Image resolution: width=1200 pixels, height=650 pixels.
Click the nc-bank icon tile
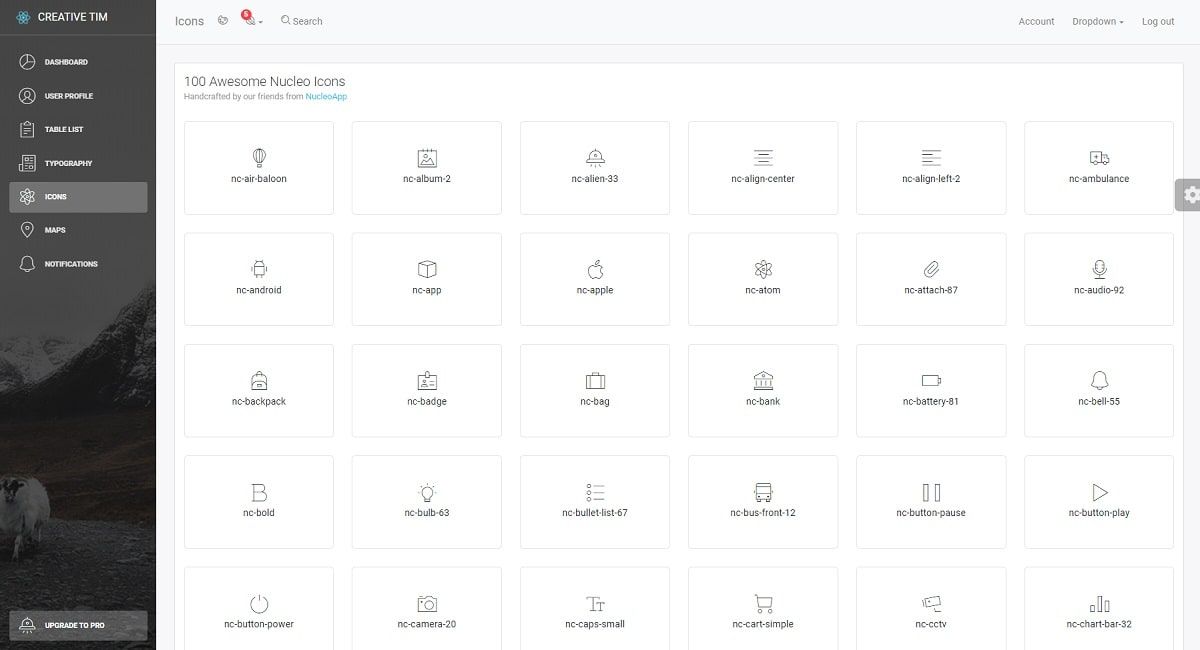point(763,390)
